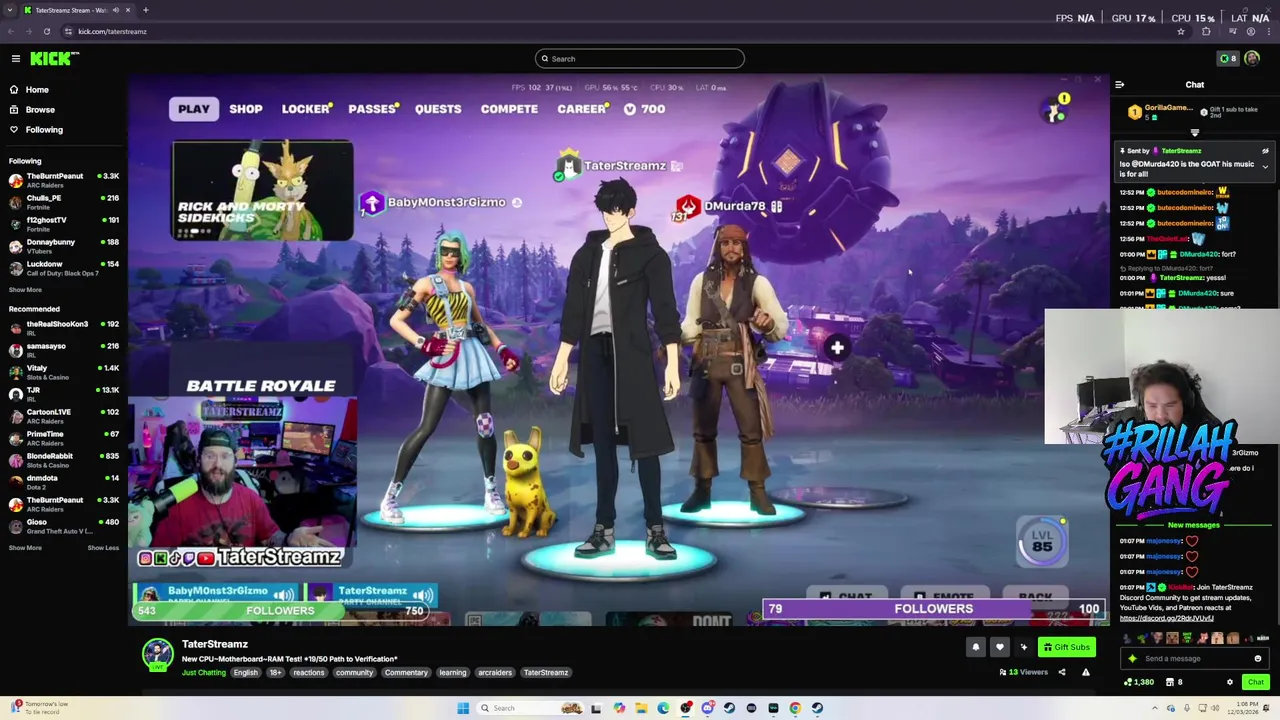The image size is (1280, 720).
Task: Open the Chulls_PE channel
Action: click(63, 202)
